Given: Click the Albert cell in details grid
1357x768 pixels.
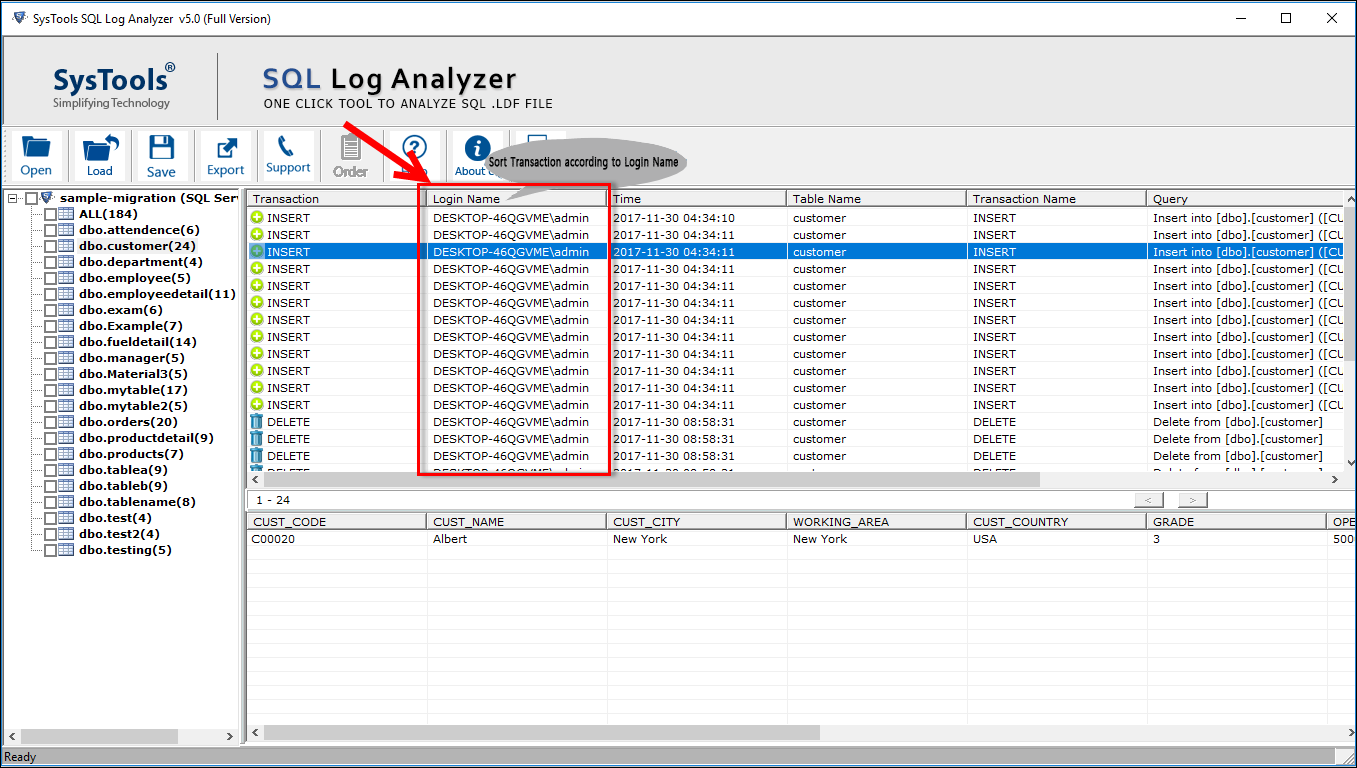Looking at the screenshot, I should coord(517,539).
